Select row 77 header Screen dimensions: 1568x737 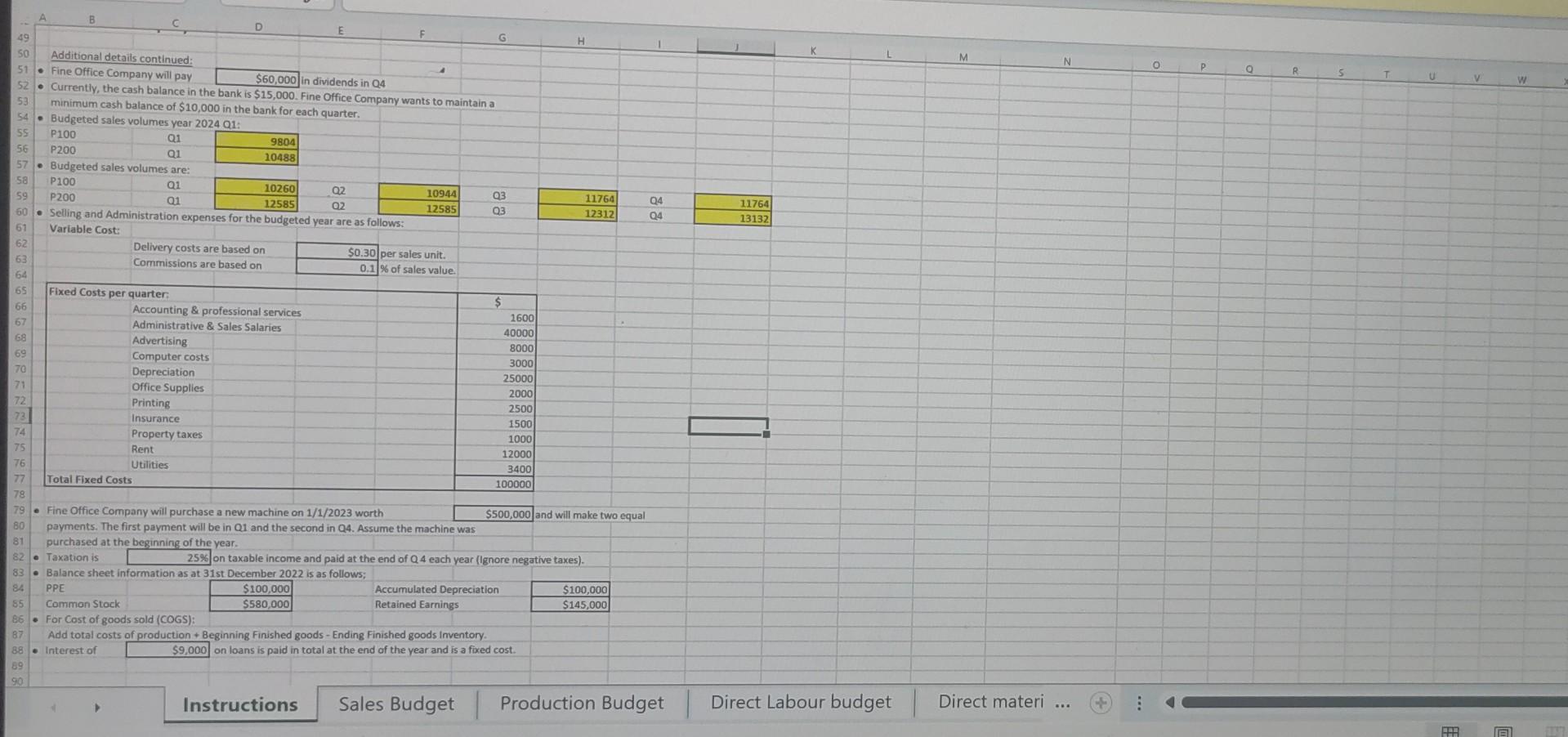(20, 478)
